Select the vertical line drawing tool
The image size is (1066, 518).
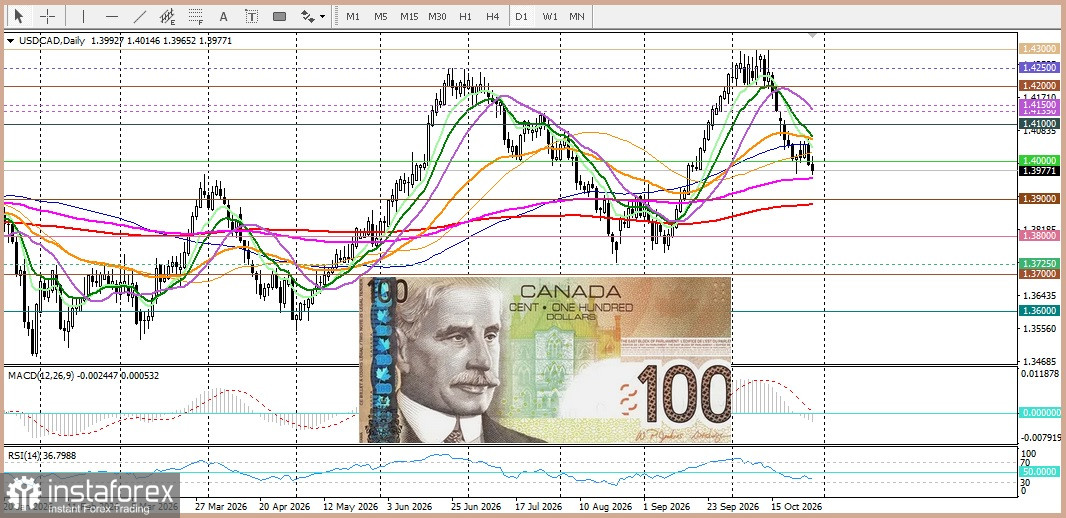(84, 16)
